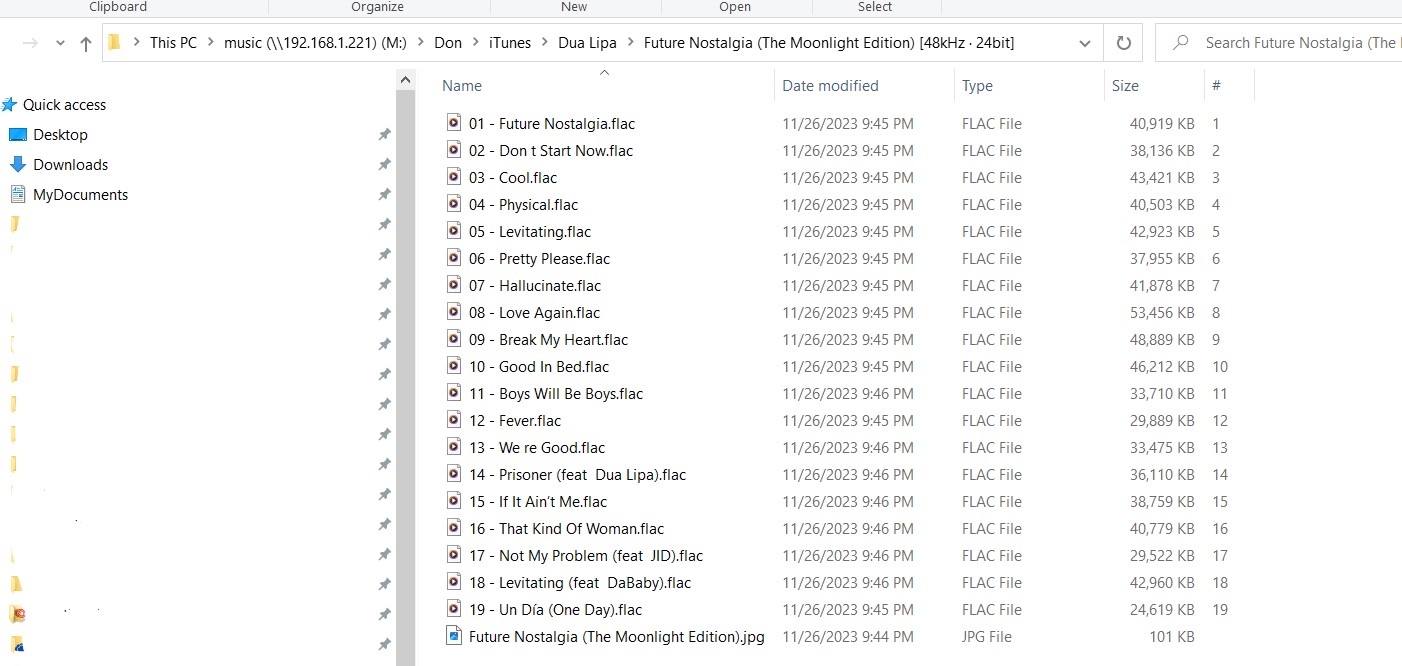Viewport: 1402px width, 666px height.
Task: Sort by the Date modified column header
Action: [x=830, y=86]
